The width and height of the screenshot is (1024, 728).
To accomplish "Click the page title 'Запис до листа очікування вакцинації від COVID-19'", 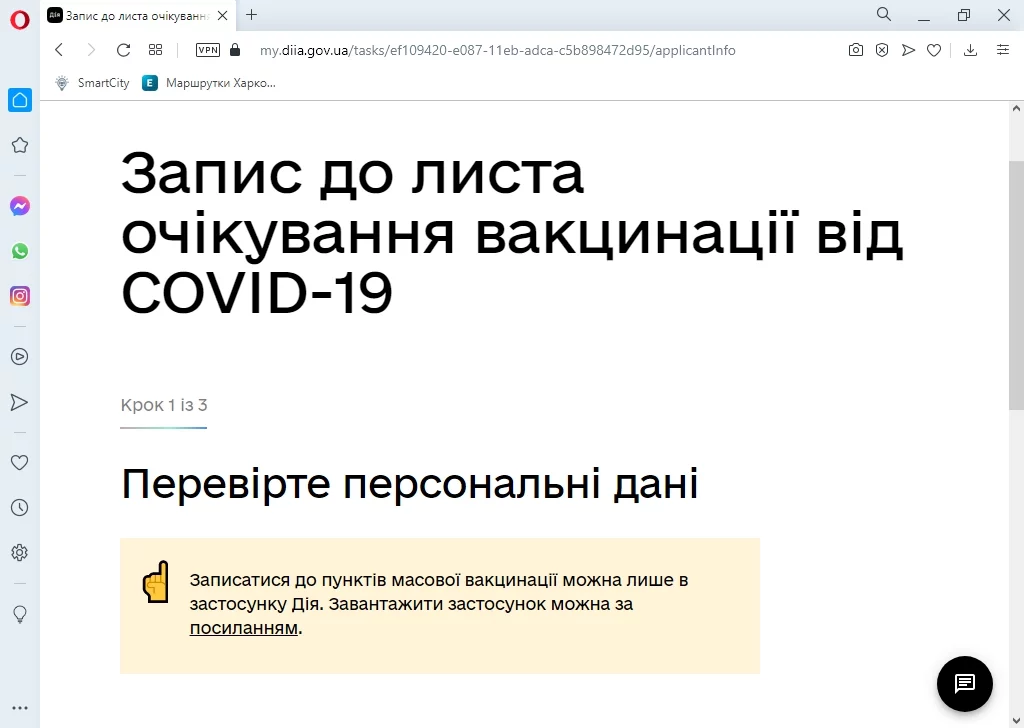I will pos(512,233).
